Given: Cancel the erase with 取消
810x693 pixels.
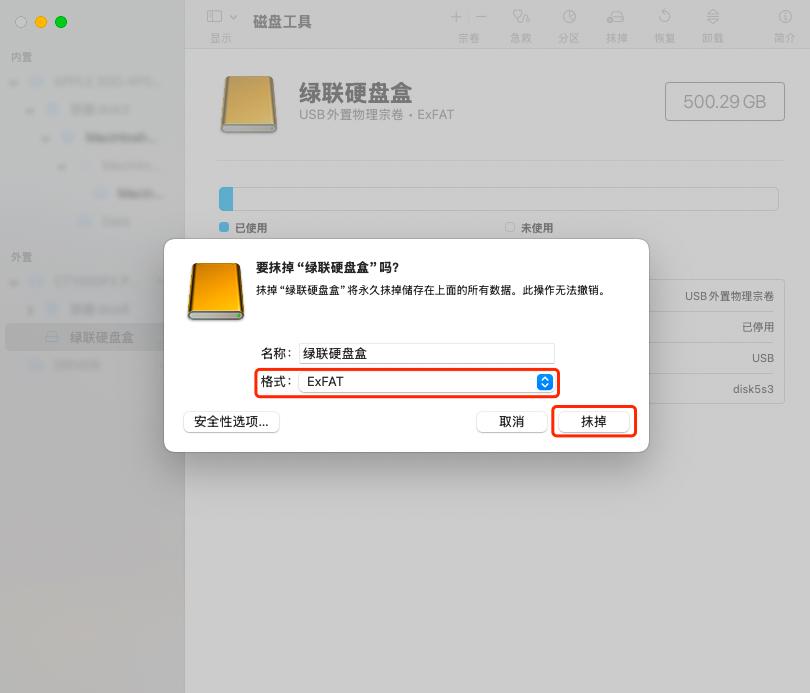Looking at the screenshot, I should pyautogui.click(x=511, y=422).
